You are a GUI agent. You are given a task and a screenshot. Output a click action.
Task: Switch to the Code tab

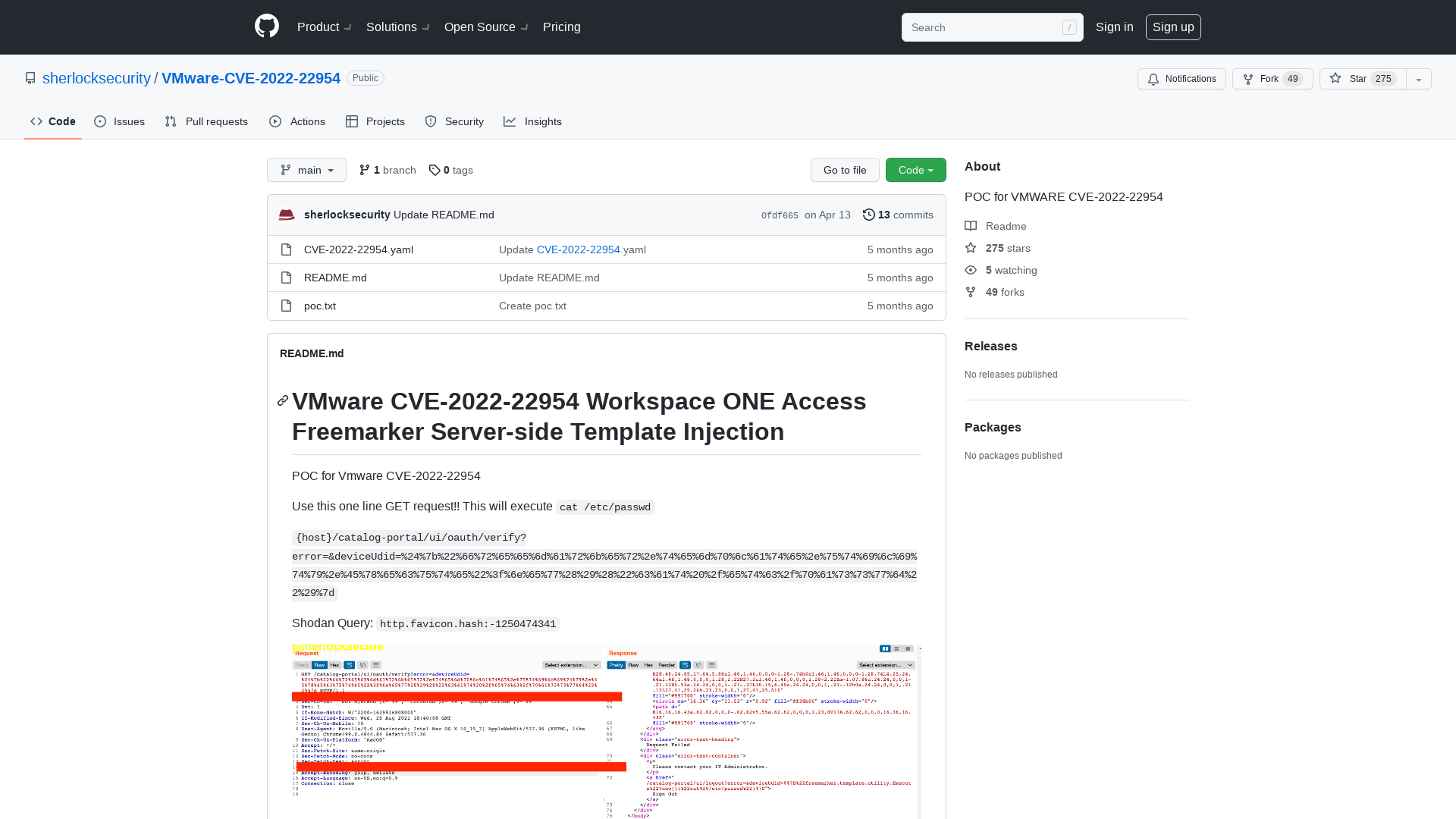coord(53,121)
